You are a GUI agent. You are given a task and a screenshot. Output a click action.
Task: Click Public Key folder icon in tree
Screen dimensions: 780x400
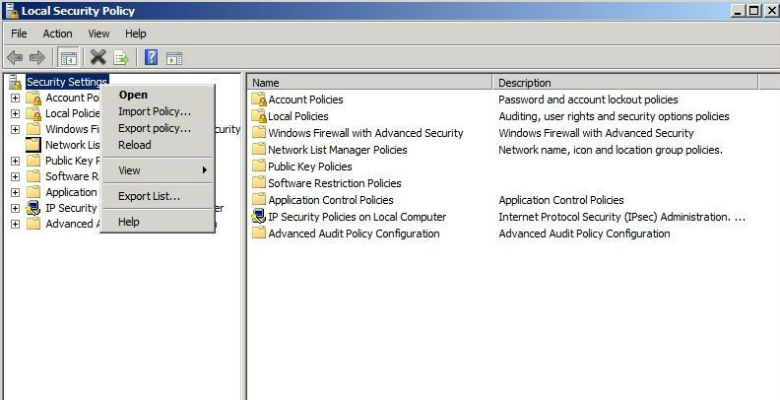coord(33,161)
